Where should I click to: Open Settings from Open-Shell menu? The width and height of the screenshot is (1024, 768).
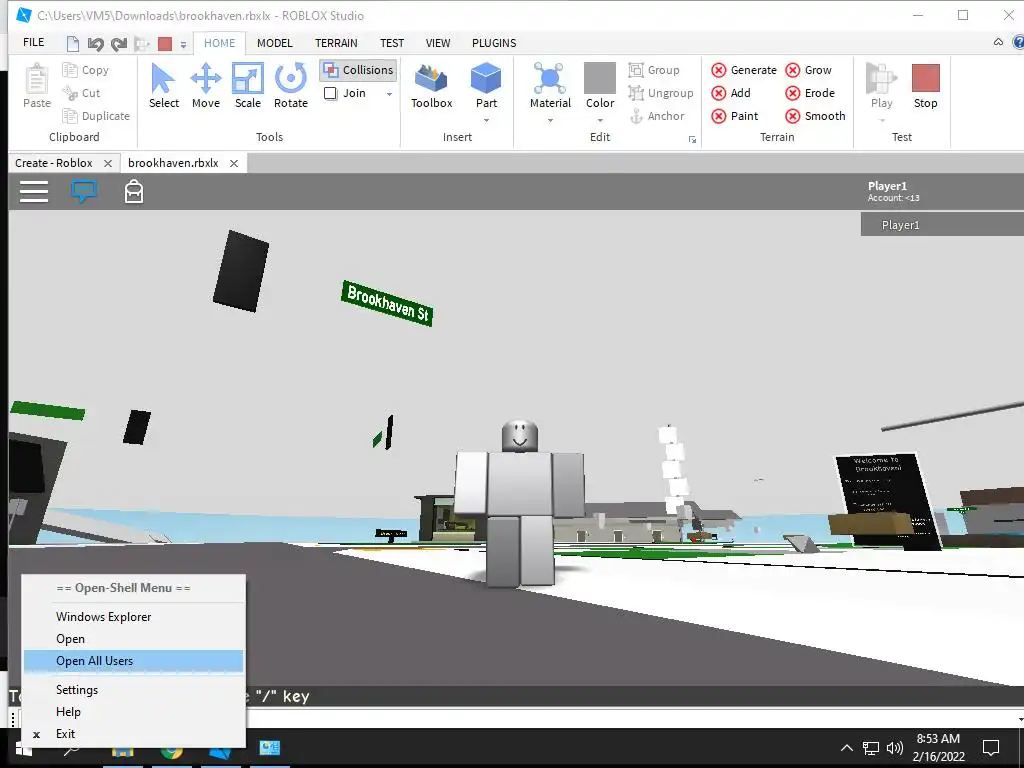click(x=134, y=690)
